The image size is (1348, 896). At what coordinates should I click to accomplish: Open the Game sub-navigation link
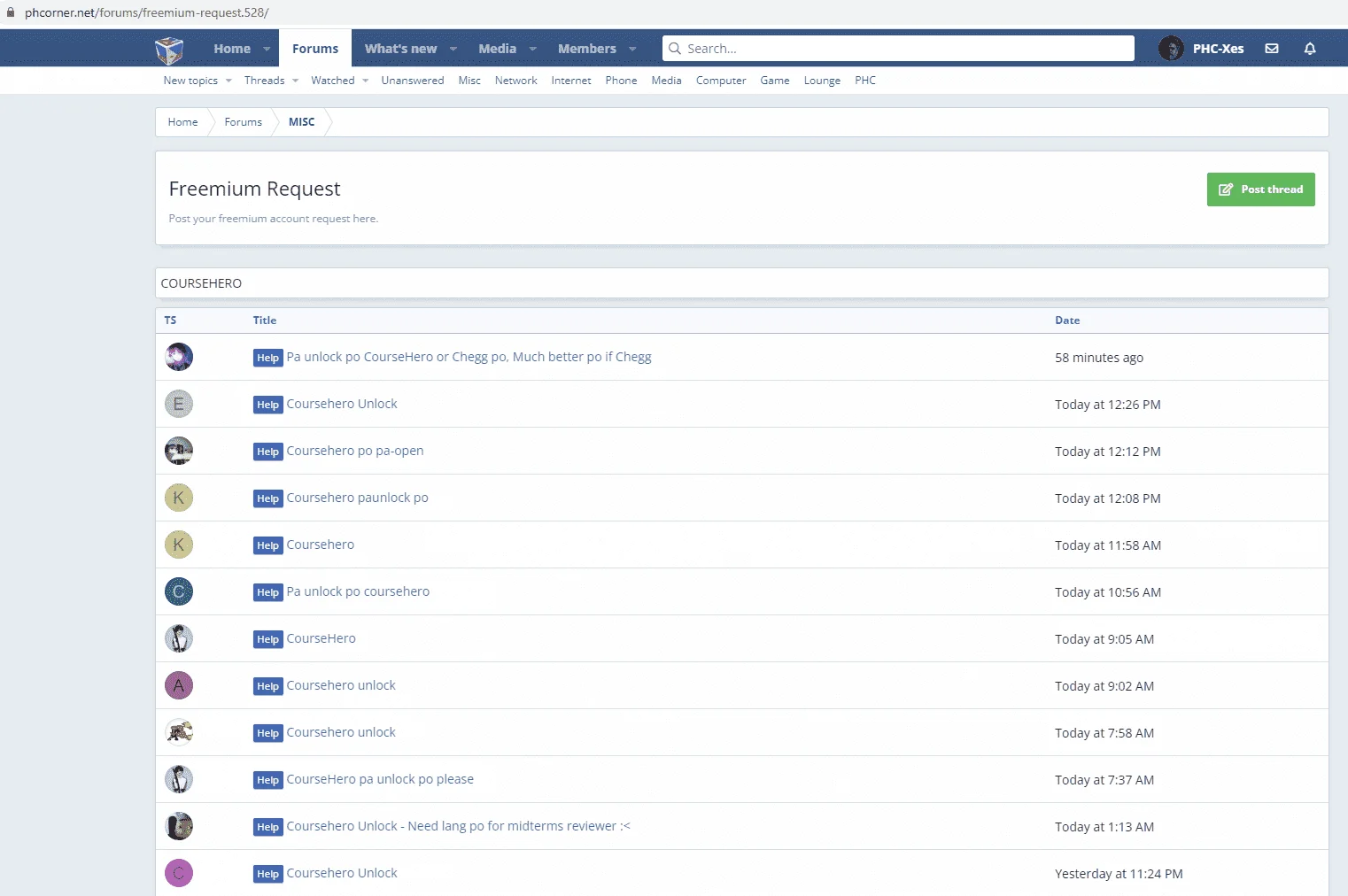[775, 81]
